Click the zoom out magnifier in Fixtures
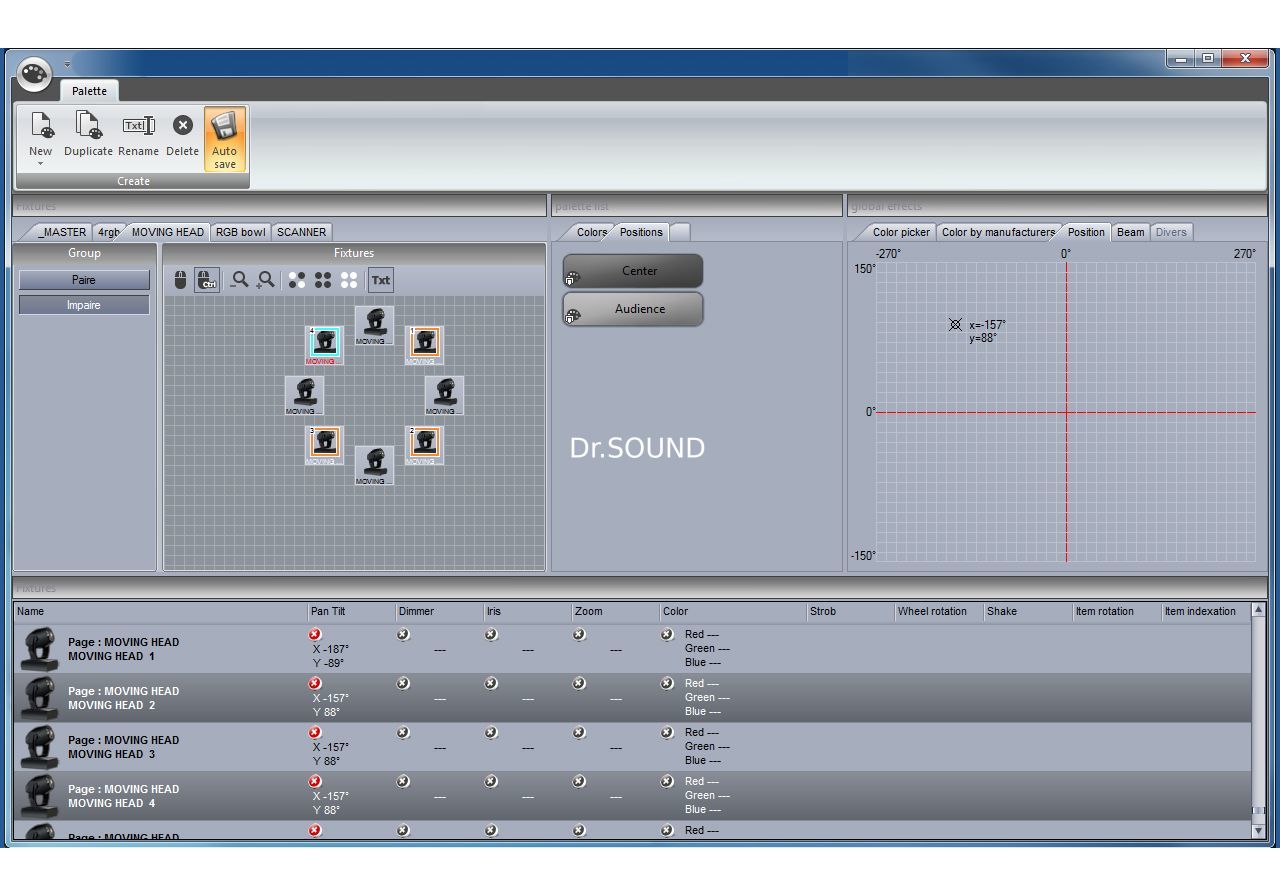Screen dimensions: 1280x896 coord(239,280)
